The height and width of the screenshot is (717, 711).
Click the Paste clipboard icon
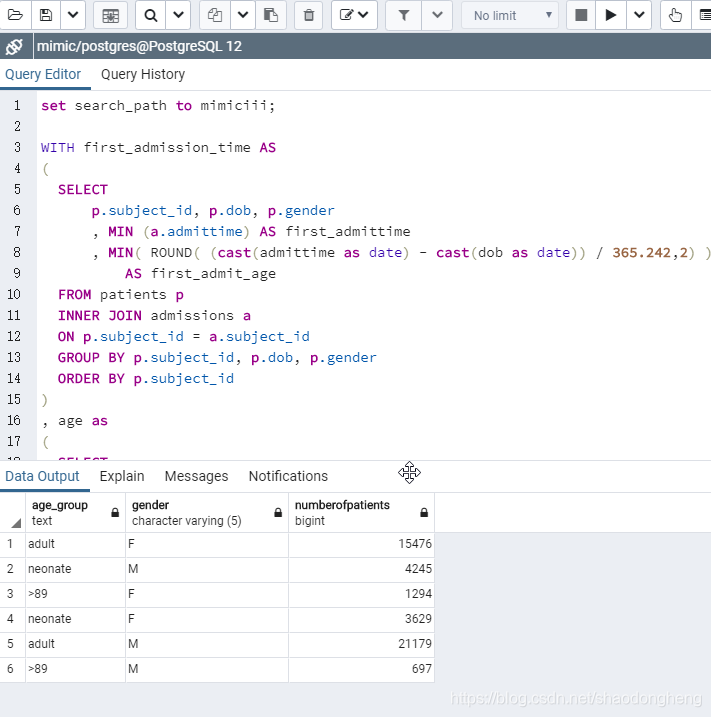pos(271,15)
